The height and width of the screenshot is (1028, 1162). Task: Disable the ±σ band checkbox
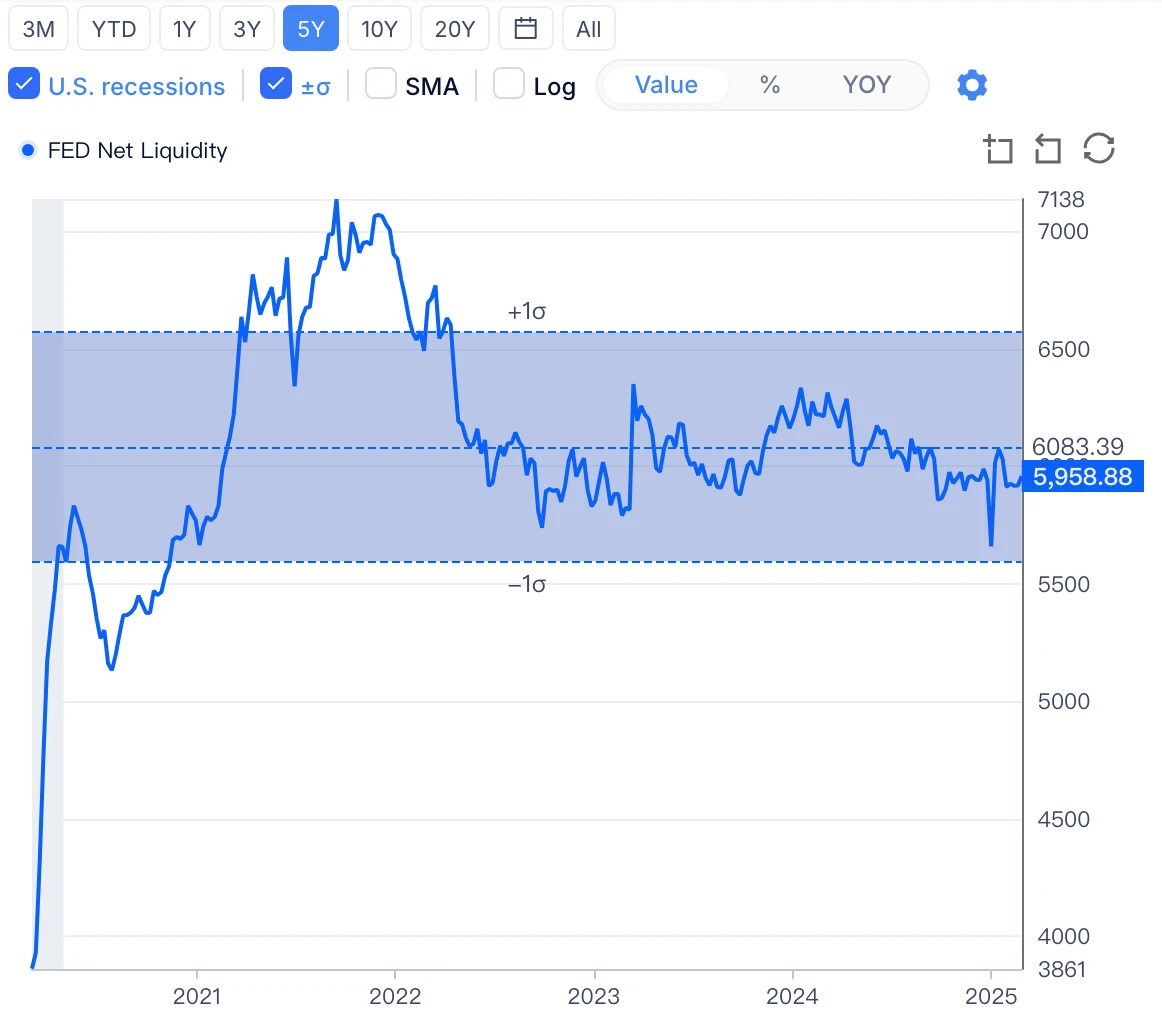pos(275,86)
